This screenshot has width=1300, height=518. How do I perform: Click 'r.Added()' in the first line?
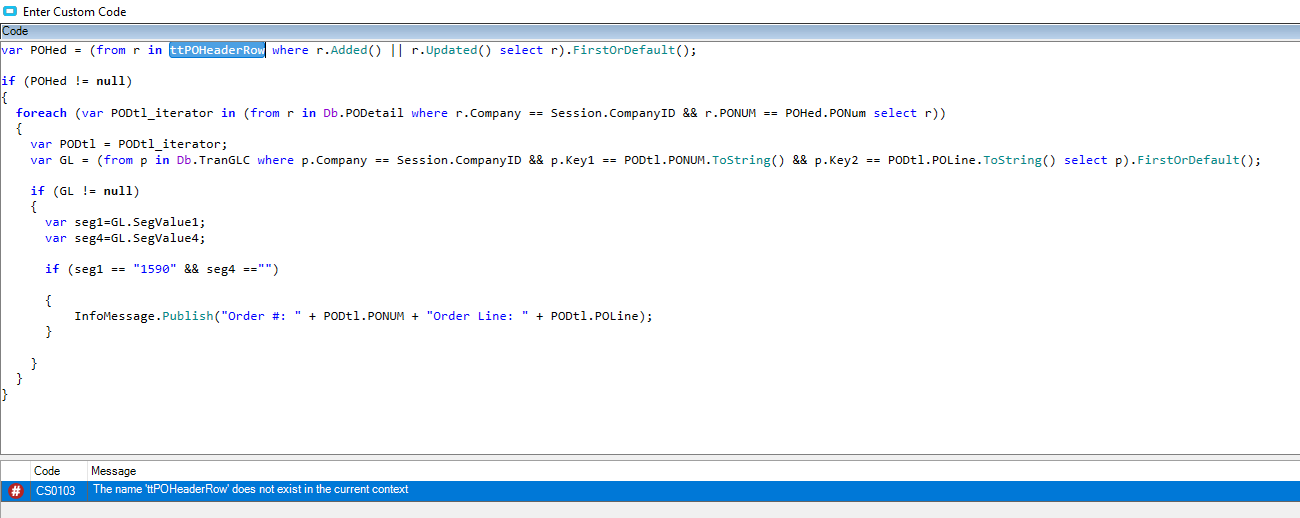(x=349, y=50)
